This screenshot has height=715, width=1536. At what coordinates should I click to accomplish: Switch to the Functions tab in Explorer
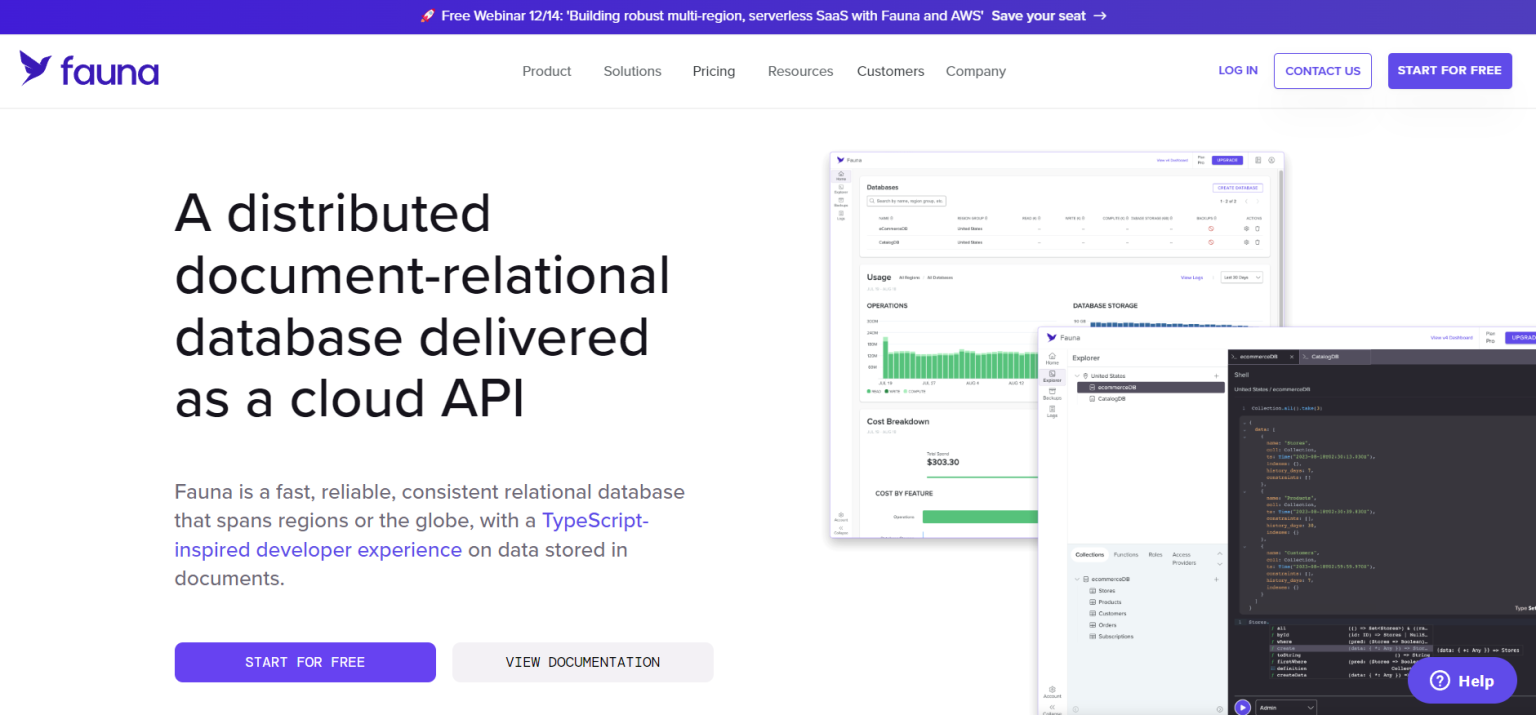(1125, 554)
